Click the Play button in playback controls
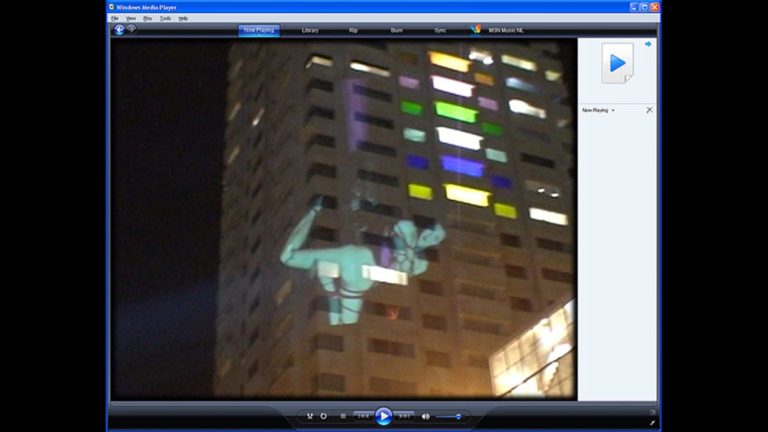This screenshot has width=768, height=432. 383,416
